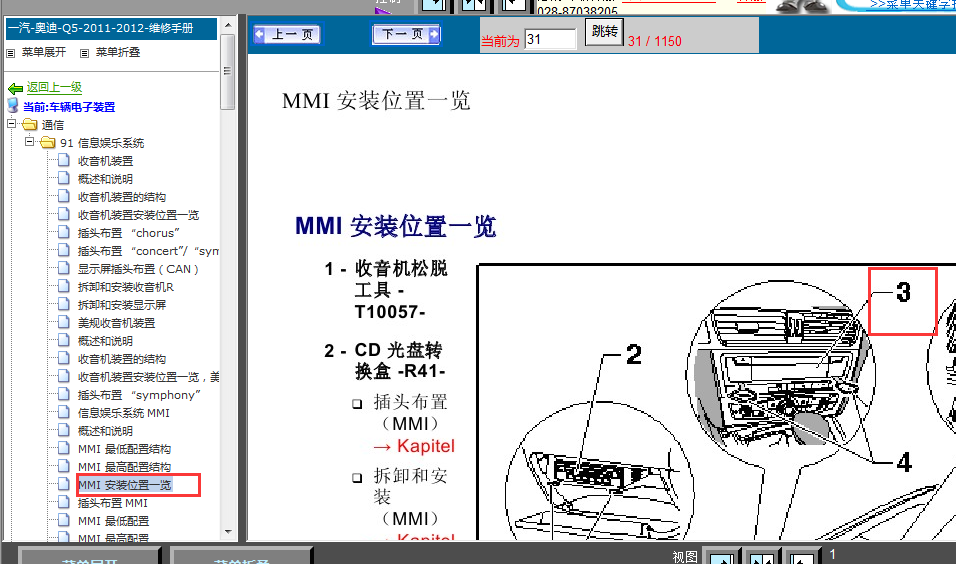Click the 31 / 1150 page counter
This screenshot has width=956, height=564.
(x=655, y=41)
